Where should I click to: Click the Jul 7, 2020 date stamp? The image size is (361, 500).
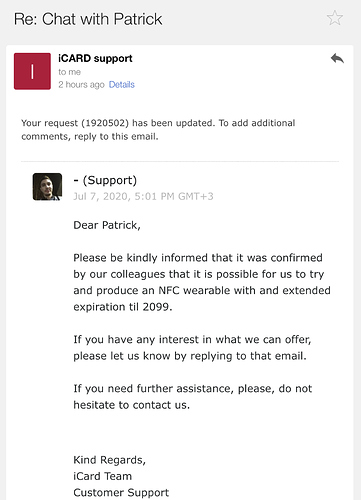click(143, 196)
